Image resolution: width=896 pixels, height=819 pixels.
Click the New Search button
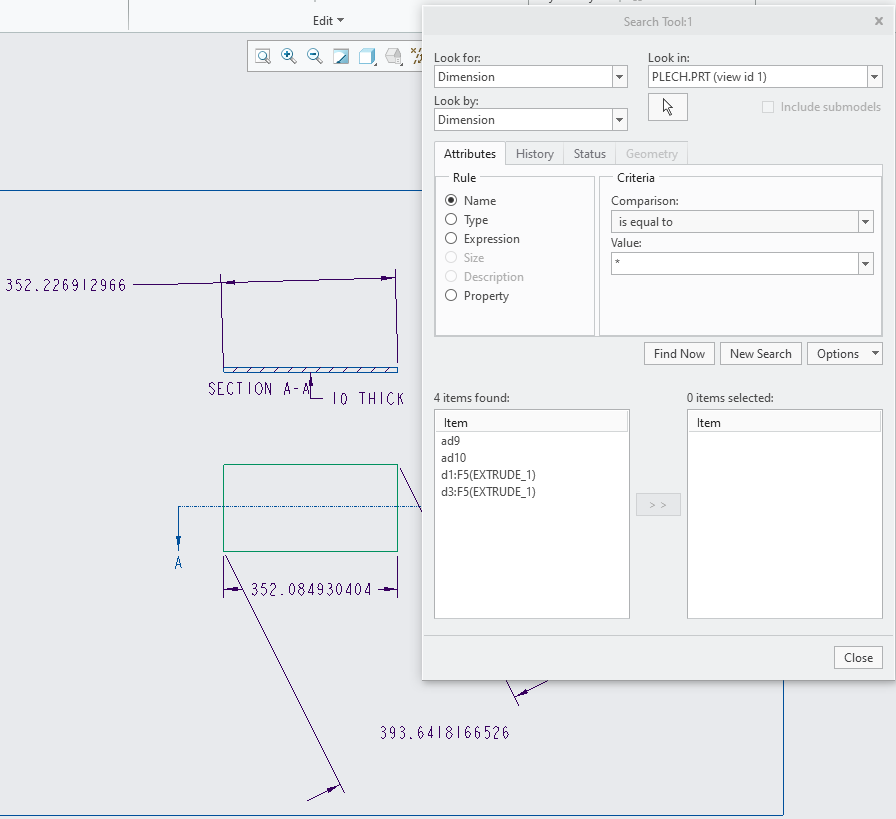tap(760, 354)
